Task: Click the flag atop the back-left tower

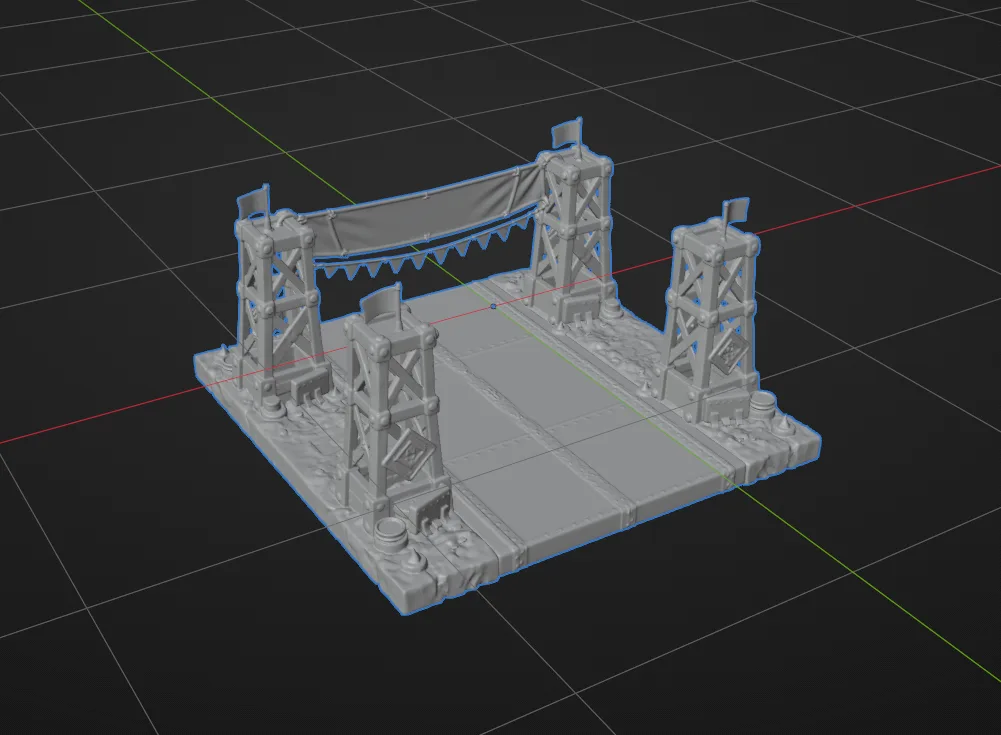Action: (x=255, y=202)
